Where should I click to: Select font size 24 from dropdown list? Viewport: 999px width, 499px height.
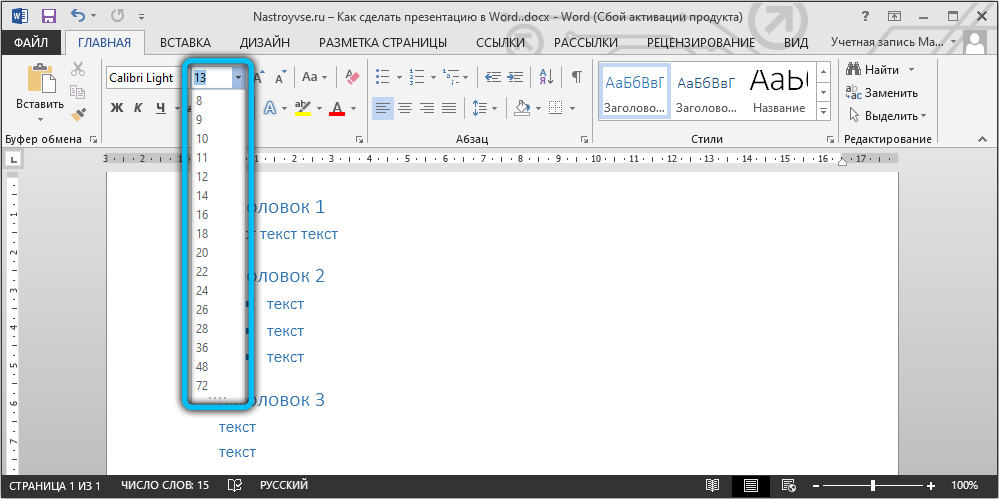click(202, 290)
